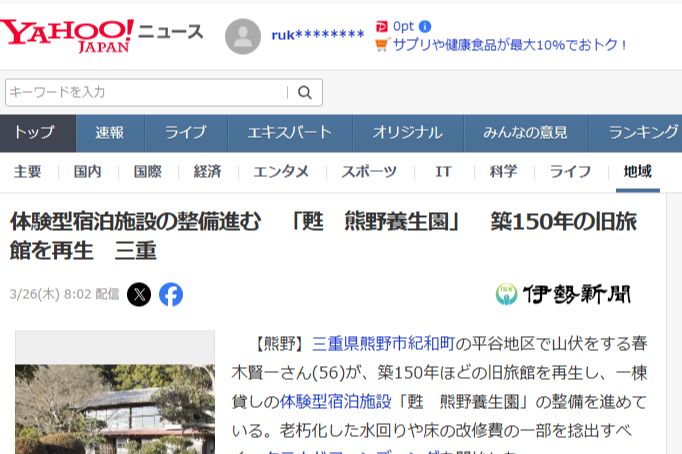682x454 pixels.
Task: Focus the keyword search input field
Action: (145, 92)
